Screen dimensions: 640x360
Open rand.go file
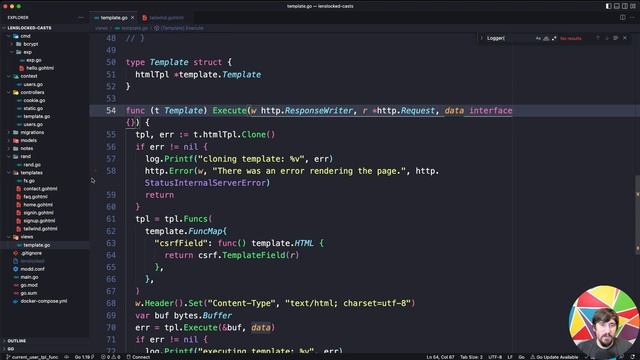[x=32, y=164]
